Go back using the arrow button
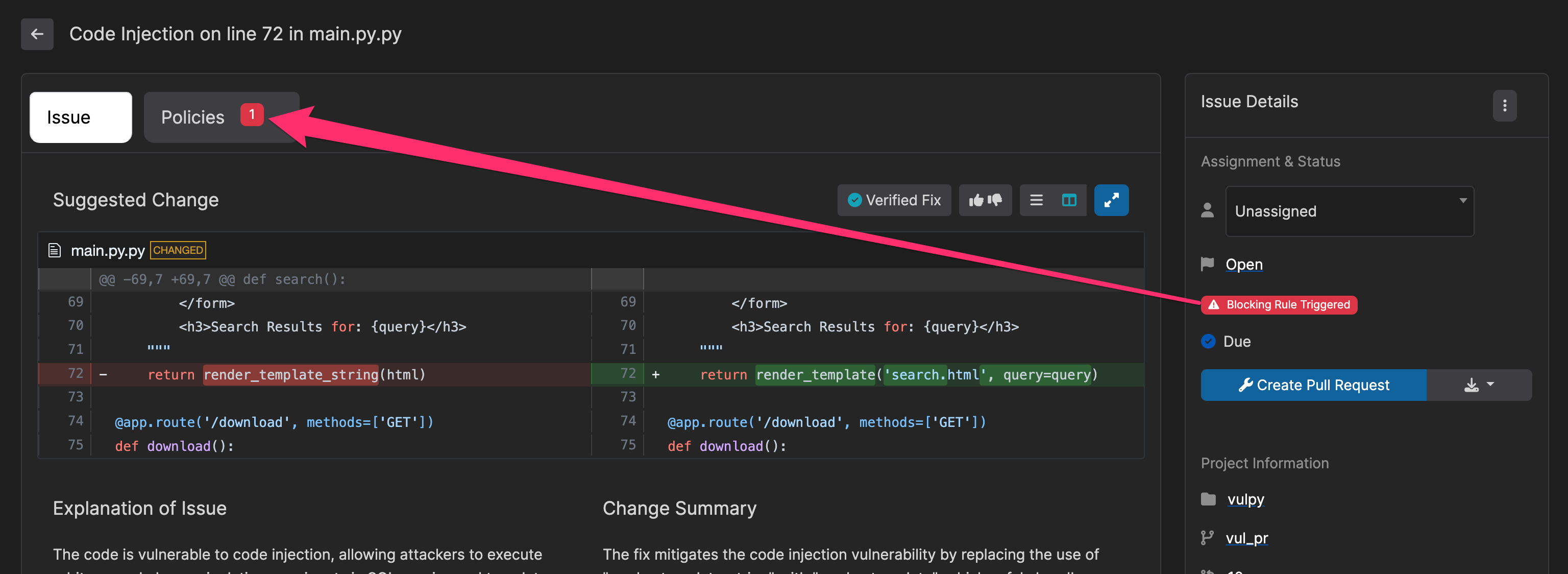1568x574 pixels. [37, 34]
